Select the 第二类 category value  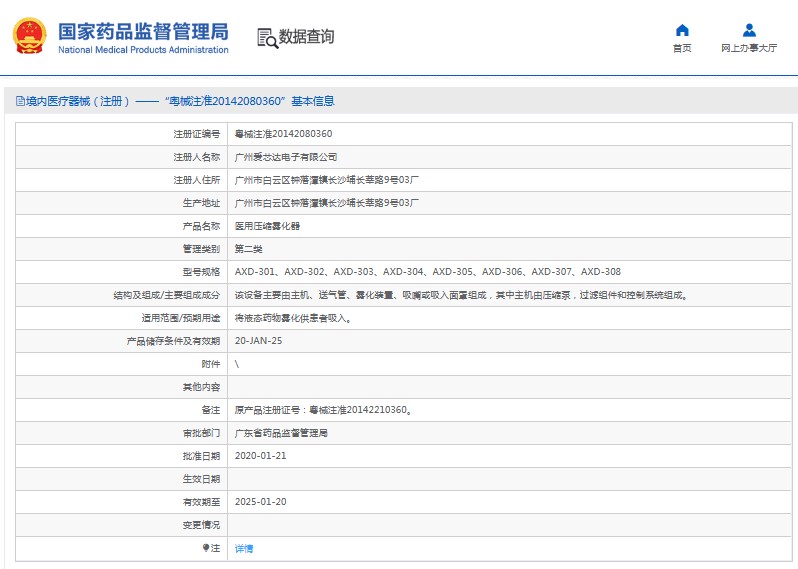[x=248, y=249]
